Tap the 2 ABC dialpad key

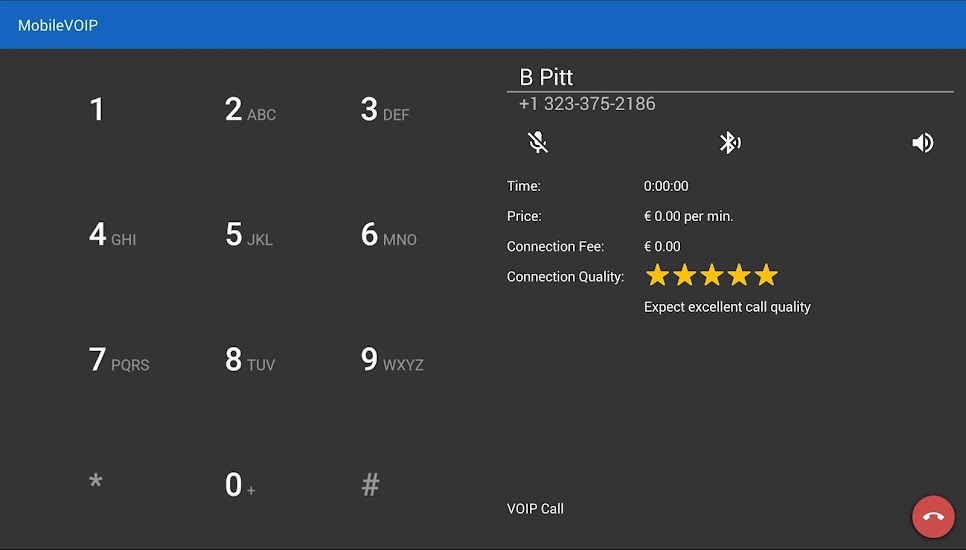pos(250,110)
